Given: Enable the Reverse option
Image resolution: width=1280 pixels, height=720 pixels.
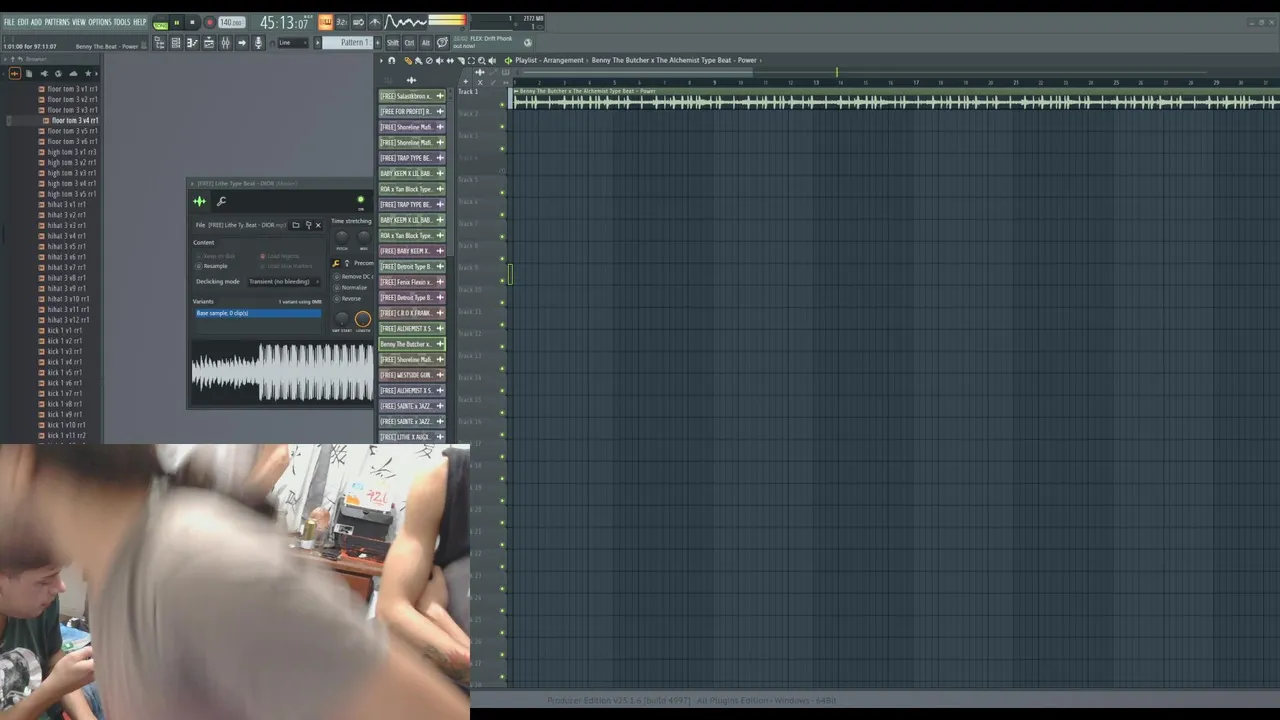Looking at the screenshot, I should pyautogui.click(x=348, y=298).
